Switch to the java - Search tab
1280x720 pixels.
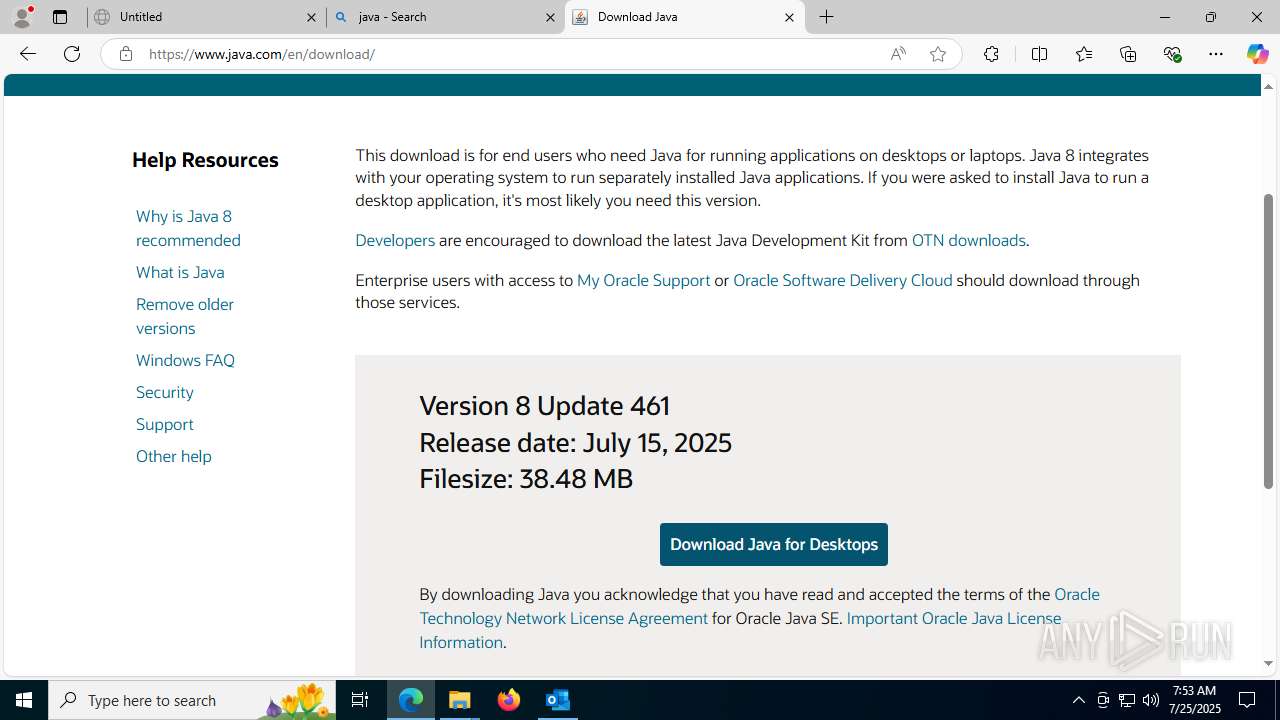click(445, 17)
